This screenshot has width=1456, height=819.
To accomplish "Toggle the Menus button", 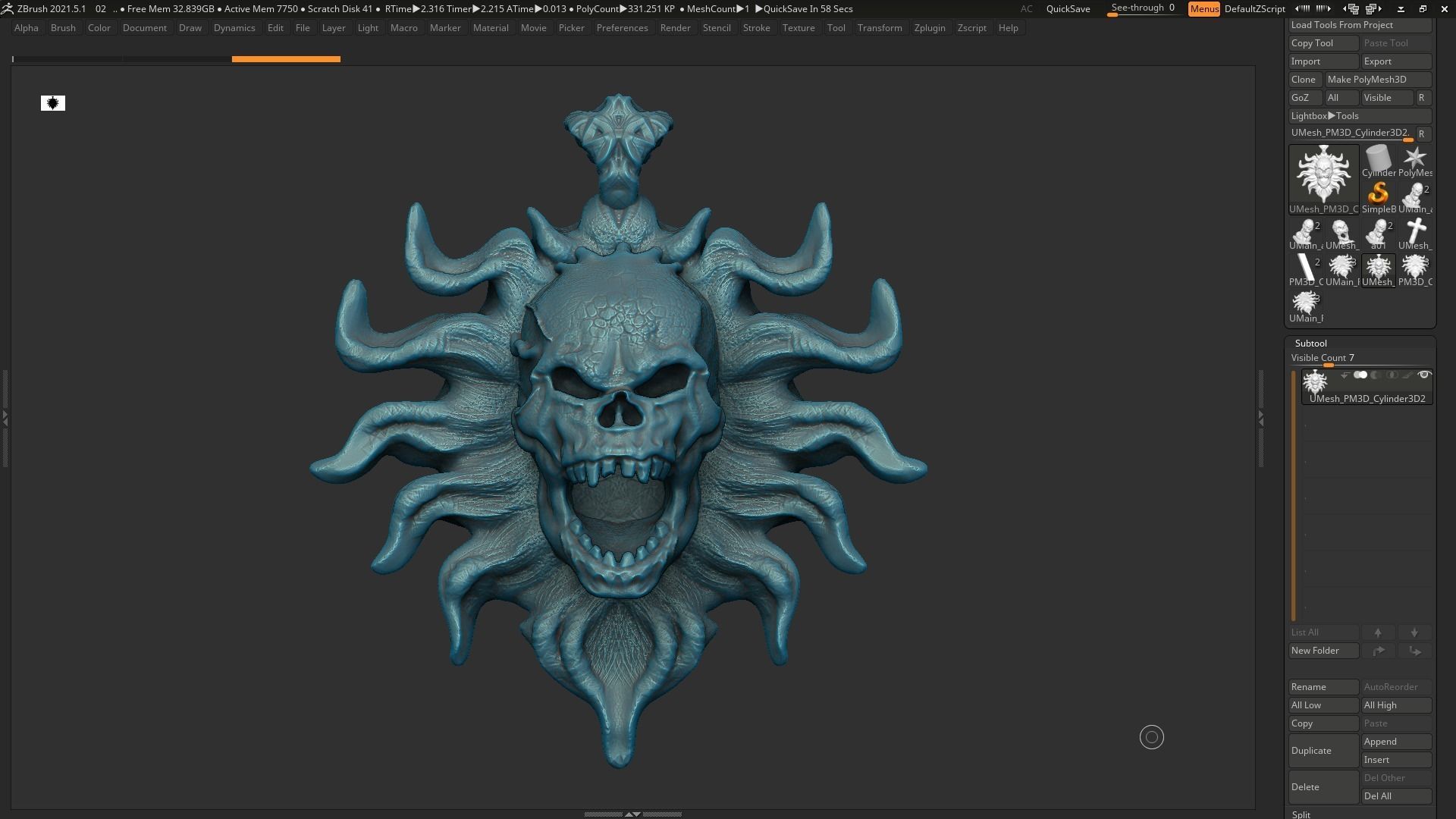I will [1204, 9].
